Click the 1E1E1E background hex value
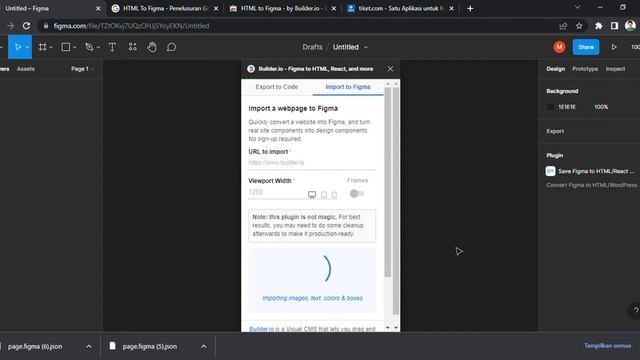 [567, 107]
